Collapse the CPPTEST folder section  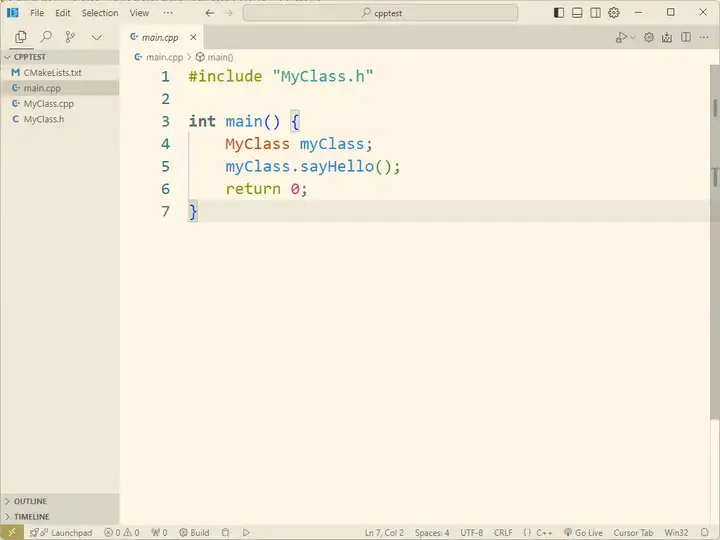tap(60, 57)
